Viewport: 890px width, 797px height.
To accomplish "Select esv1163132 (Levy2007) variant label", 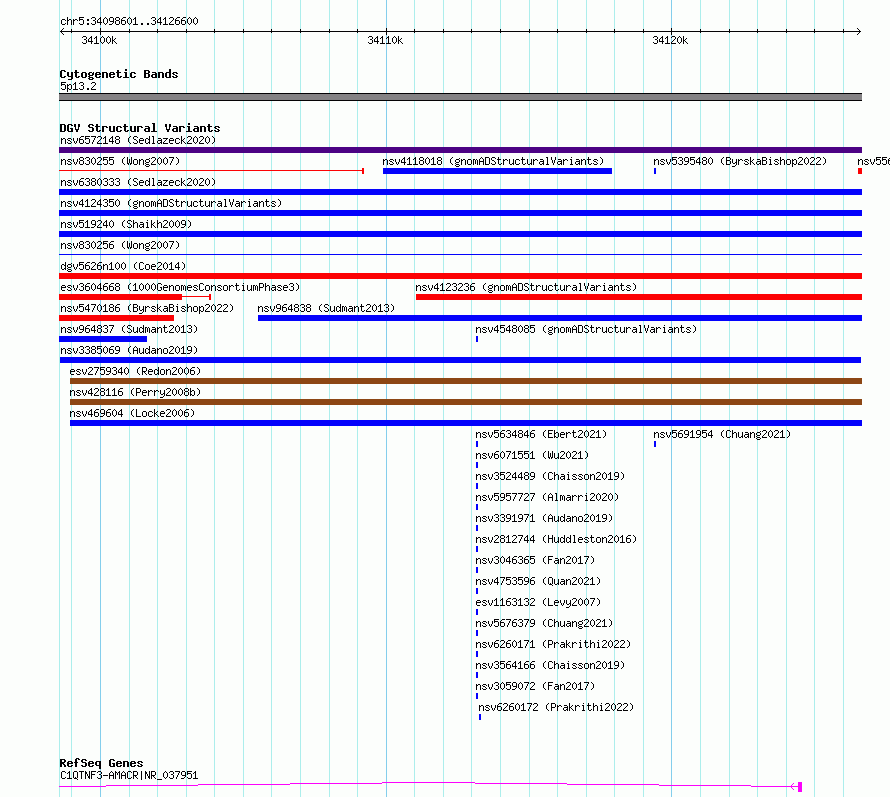I will pos(538,602).
